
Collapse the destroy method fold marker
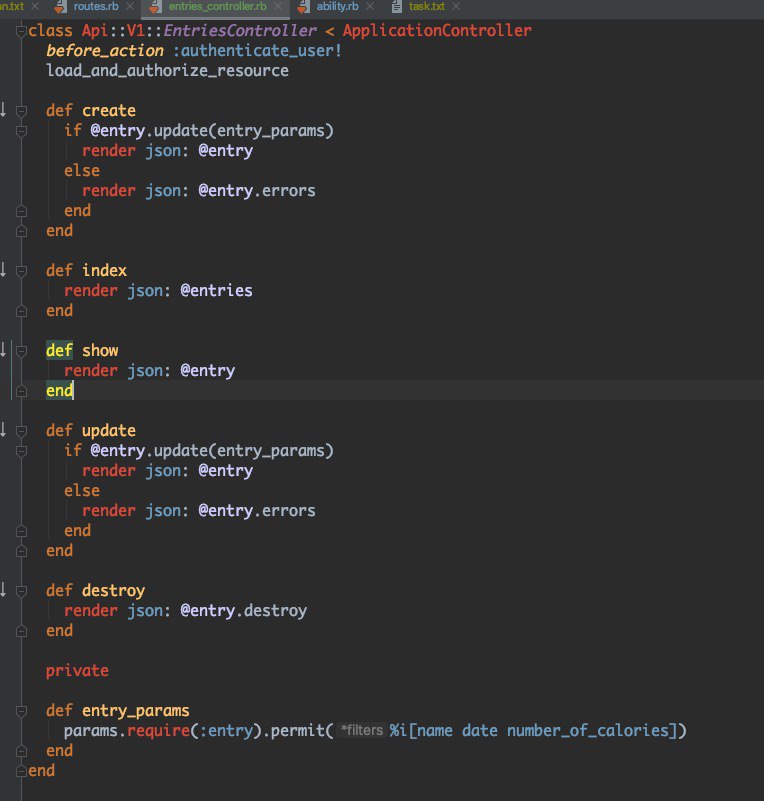tap(21, 591)
